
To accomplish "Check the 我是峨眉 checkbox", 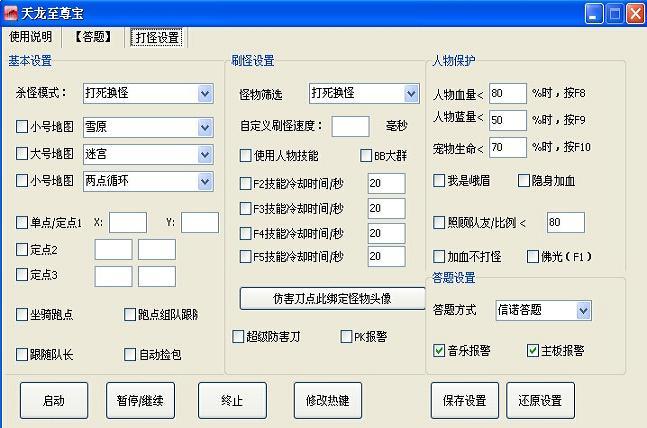I will coord(439,180).
